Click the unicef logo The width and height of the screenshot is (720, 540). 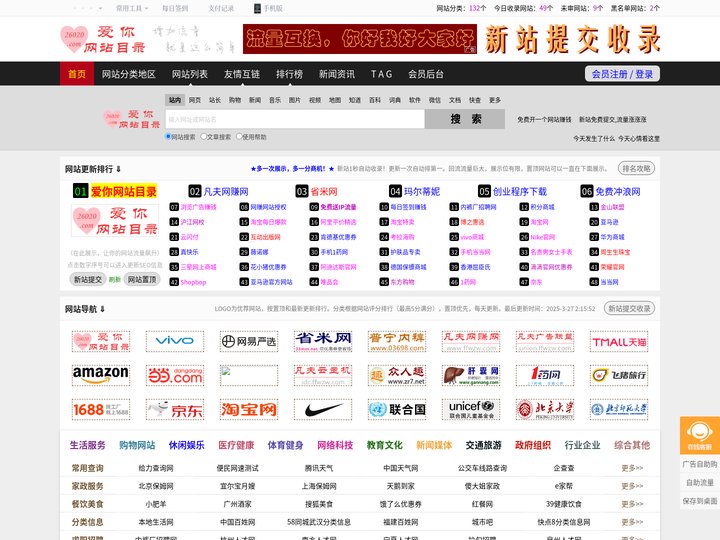tap(471, 409)
